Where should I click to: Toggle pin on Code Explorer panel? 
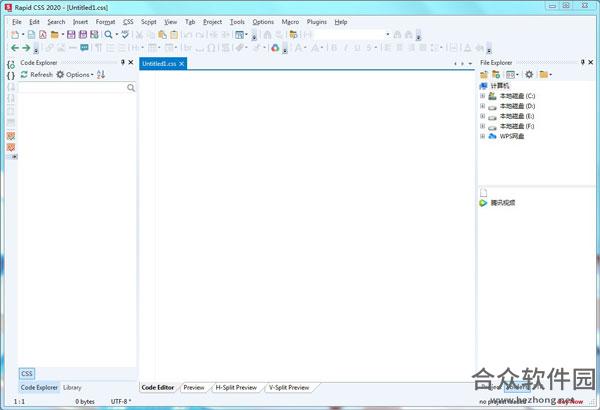coord(123,62)
